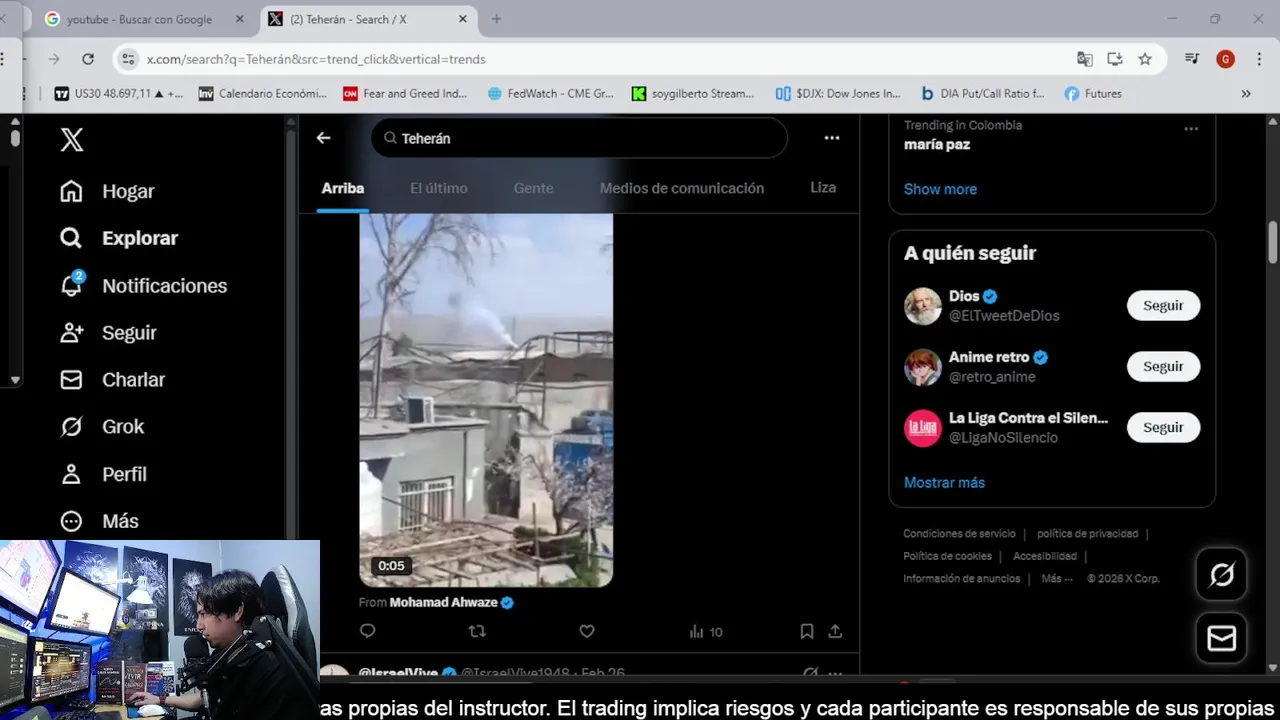Open DIA Put/Call Ratio bookmark
Screen dimensions: 1280x720
tap(982, 93)
